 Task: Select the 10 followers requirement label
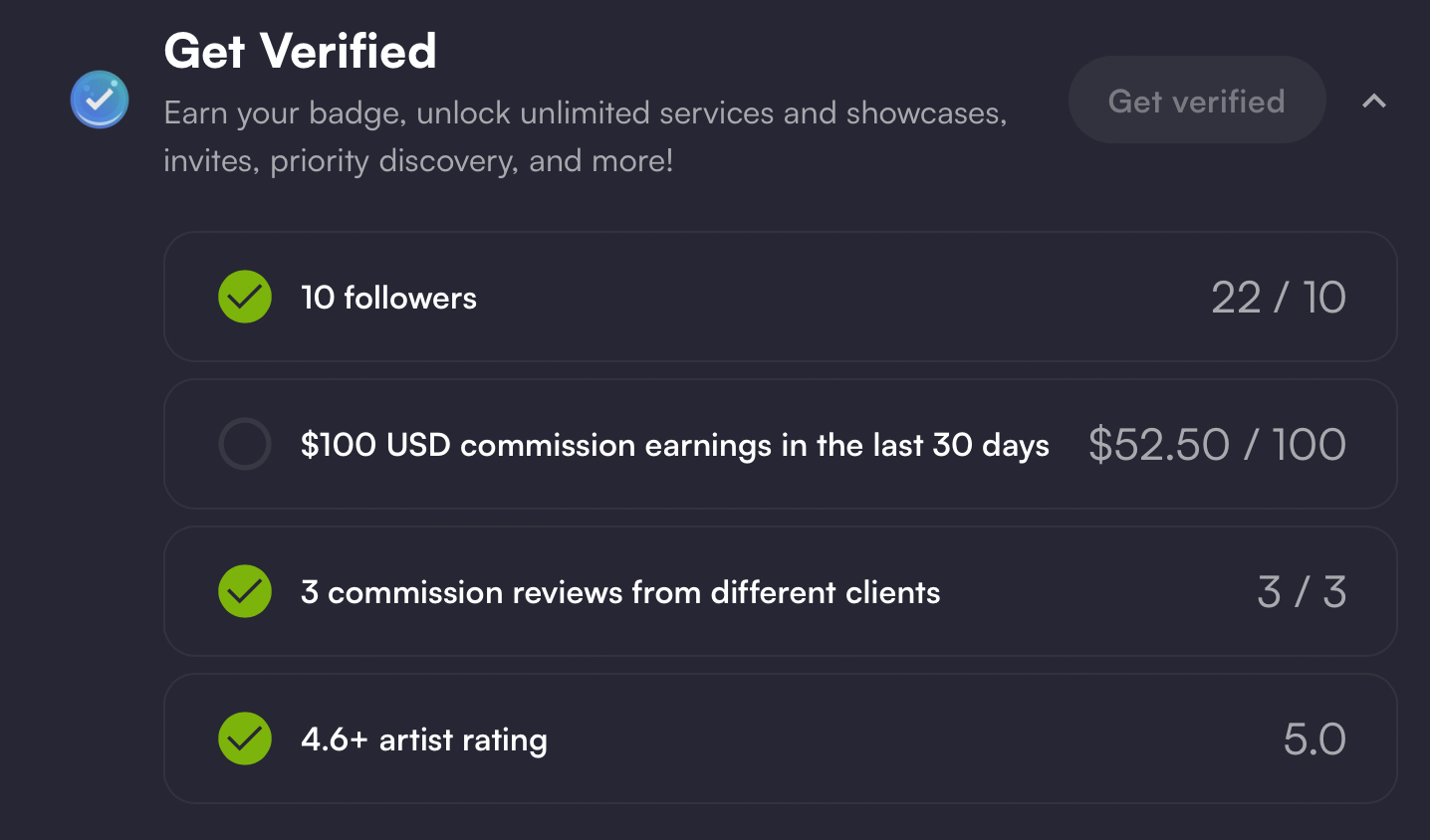[388, 298]
